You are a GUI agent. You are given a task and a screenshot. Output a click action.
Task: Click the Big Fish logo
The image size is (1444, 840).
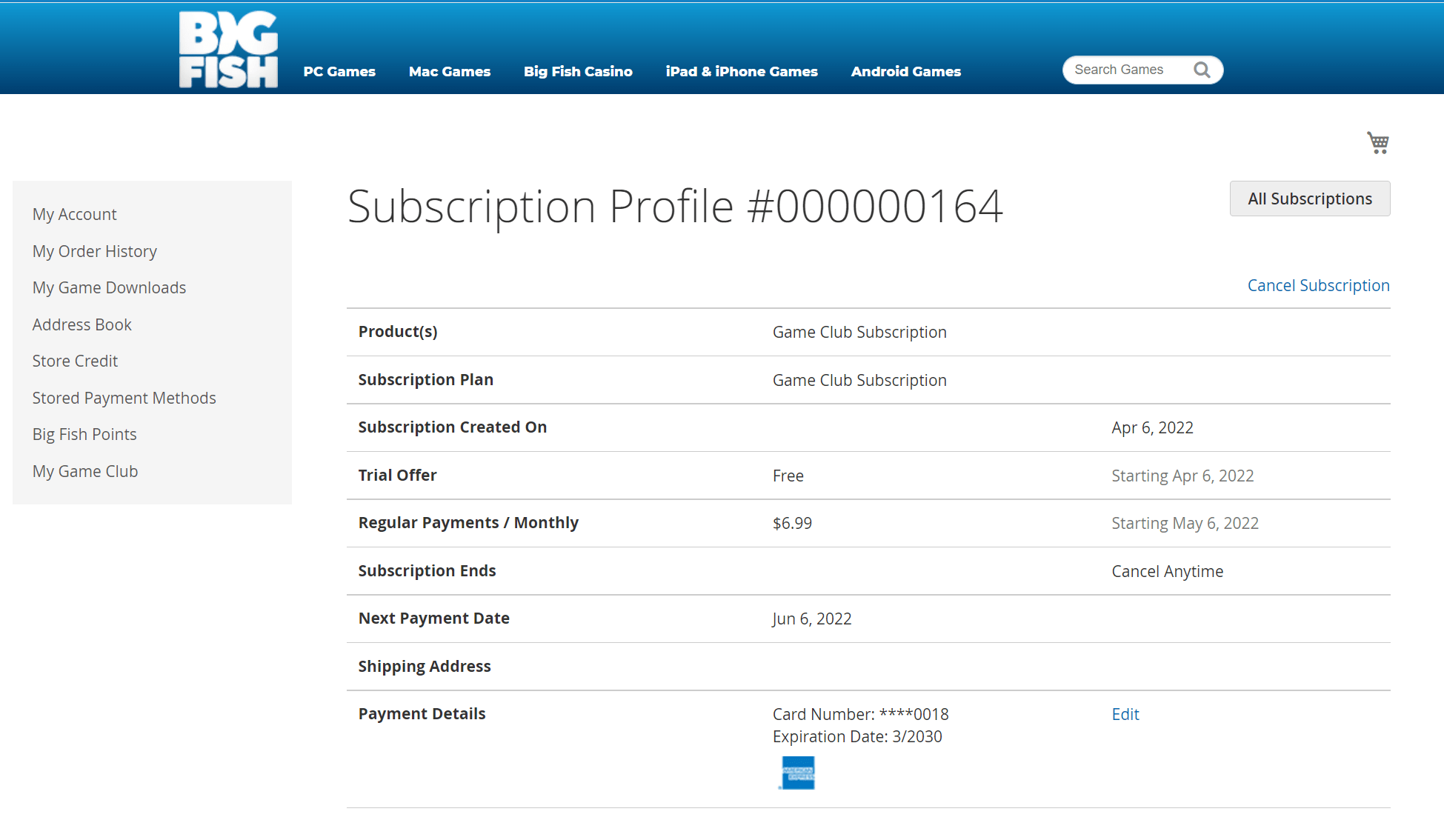pyautogui.click(x=228, y=49)
